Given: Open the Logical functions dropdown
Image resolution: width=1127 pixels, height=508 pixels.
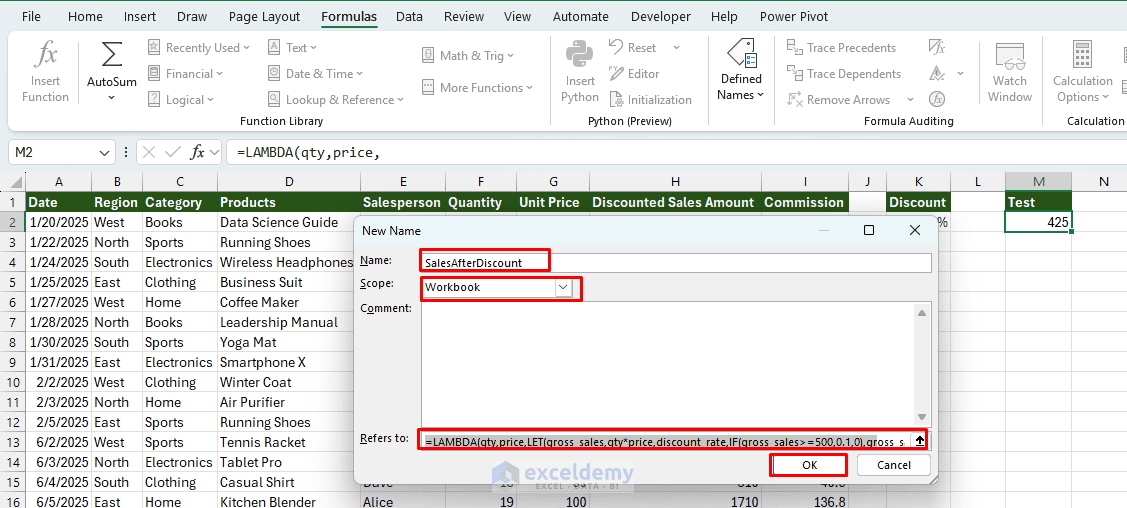Looking at the screenshot, I should coord(181,100).
